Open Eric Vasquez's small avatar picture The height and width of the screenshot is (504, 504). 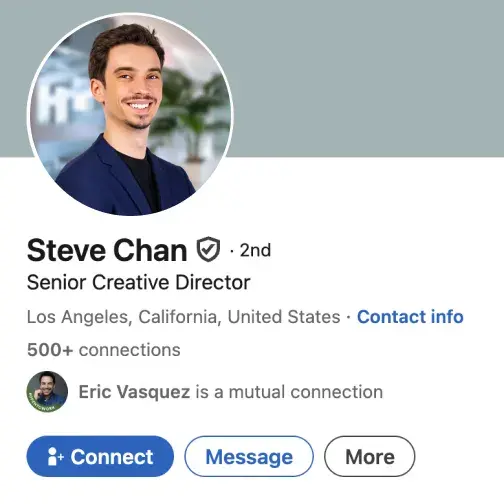47,392
